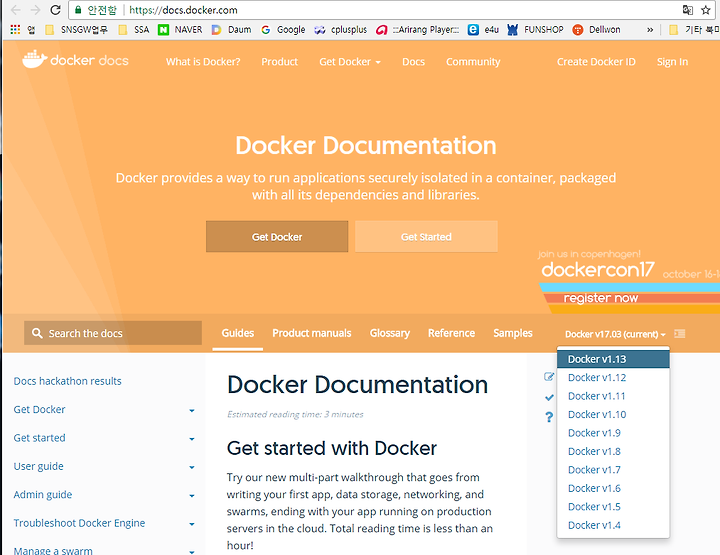The image size is (720, 555).
Task: Click the browser forward arrow
Action: [x=35, y=10]
